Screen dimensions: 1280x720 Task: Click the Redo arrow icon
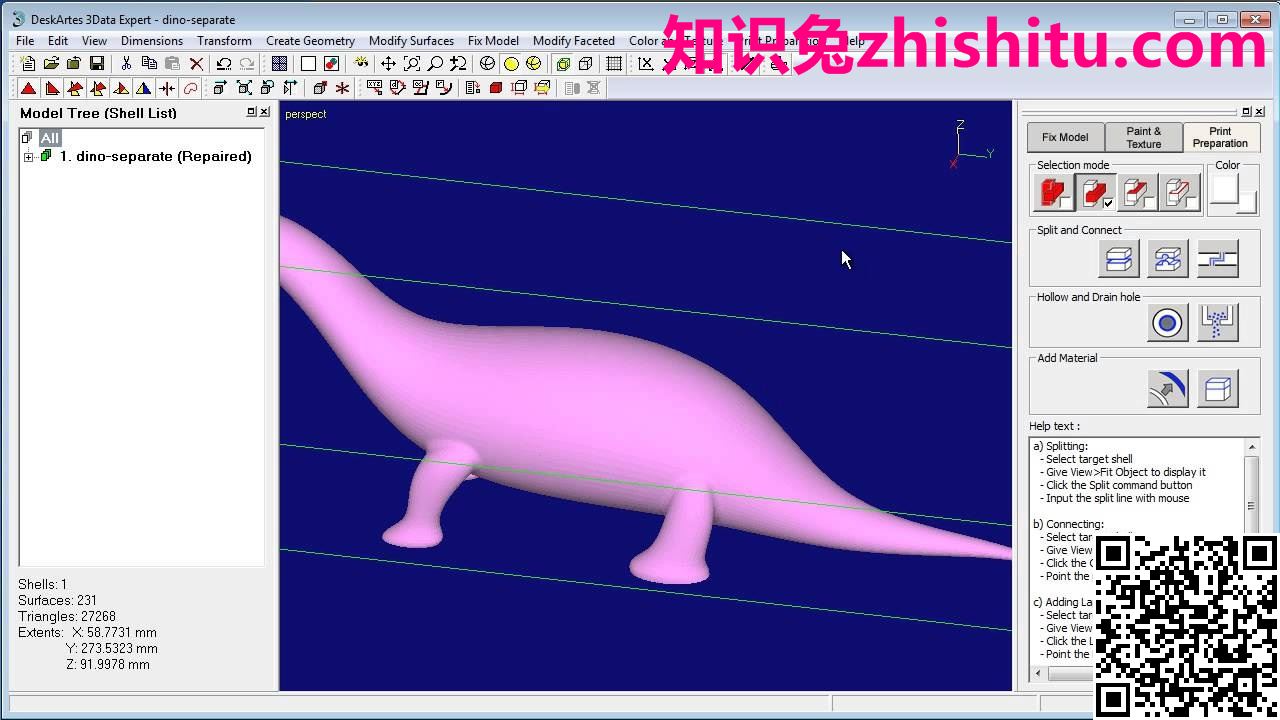click(x=247, y=63)
